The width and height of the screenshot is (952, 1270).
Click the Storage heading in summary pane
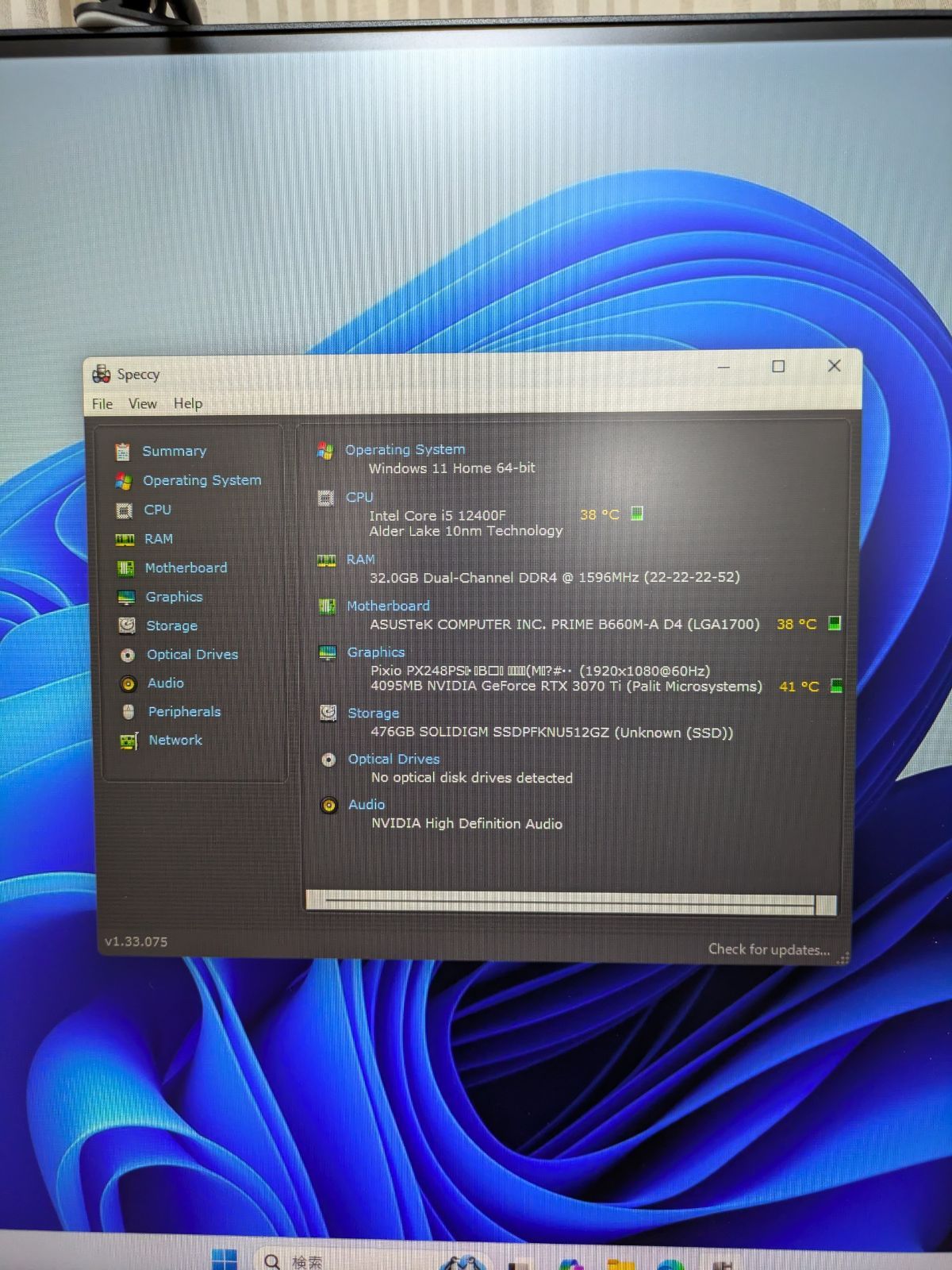(x=374, y=713)
